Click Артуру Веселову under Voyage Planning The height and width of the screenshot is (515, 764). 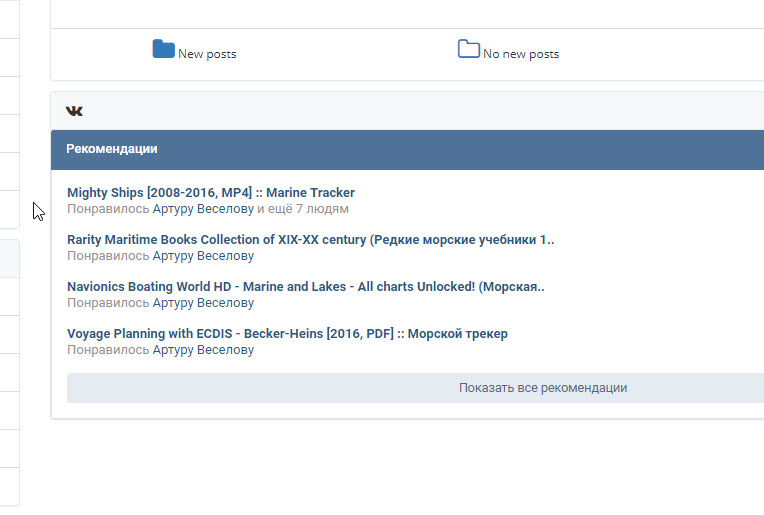[203, 350]
